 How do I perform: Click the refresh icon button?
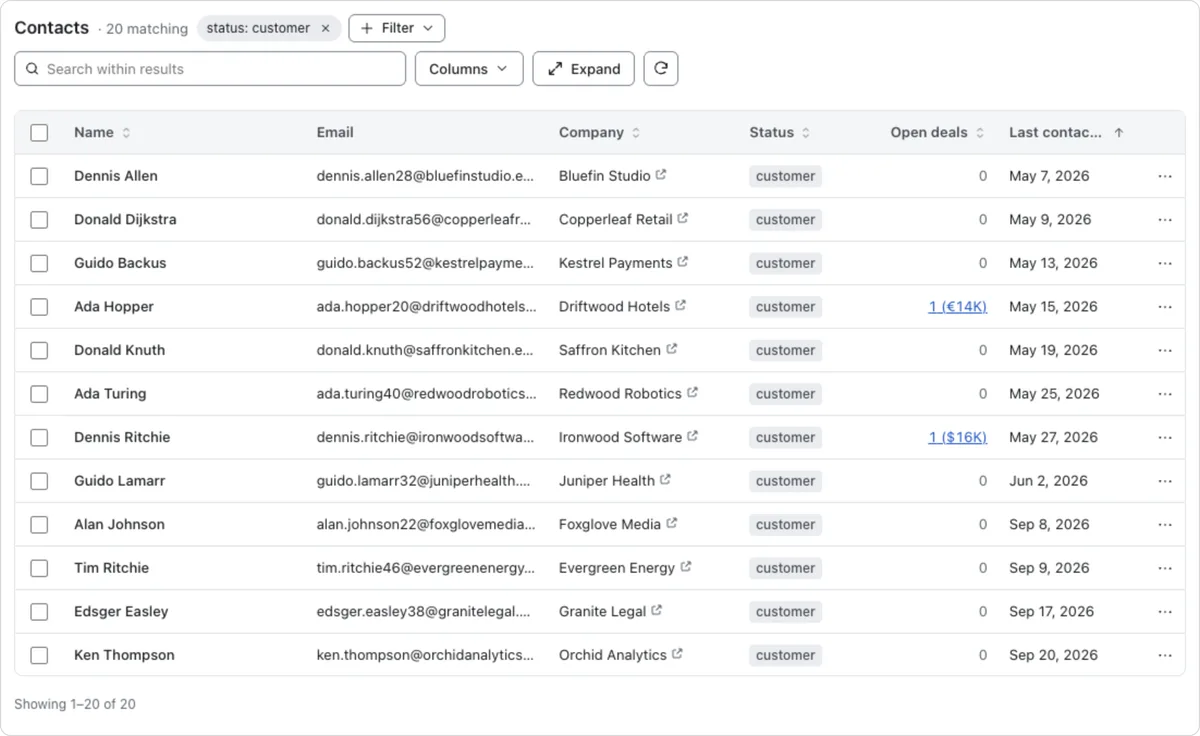point(661,69)
